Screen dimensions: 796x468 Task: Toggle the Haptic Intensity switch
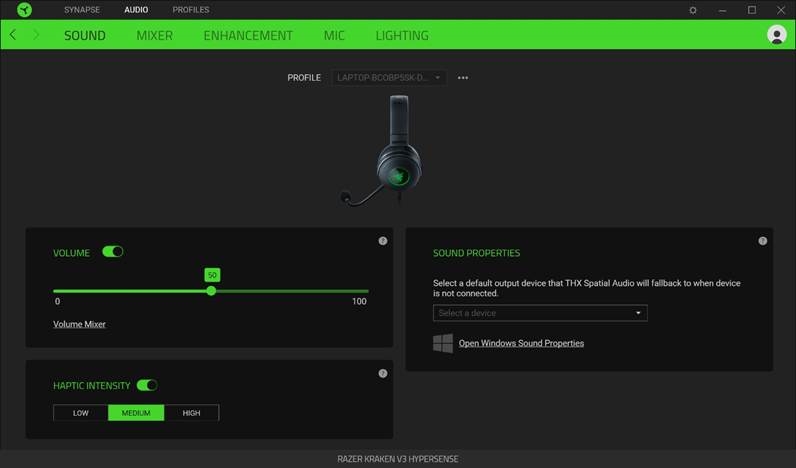pos(147,385)
